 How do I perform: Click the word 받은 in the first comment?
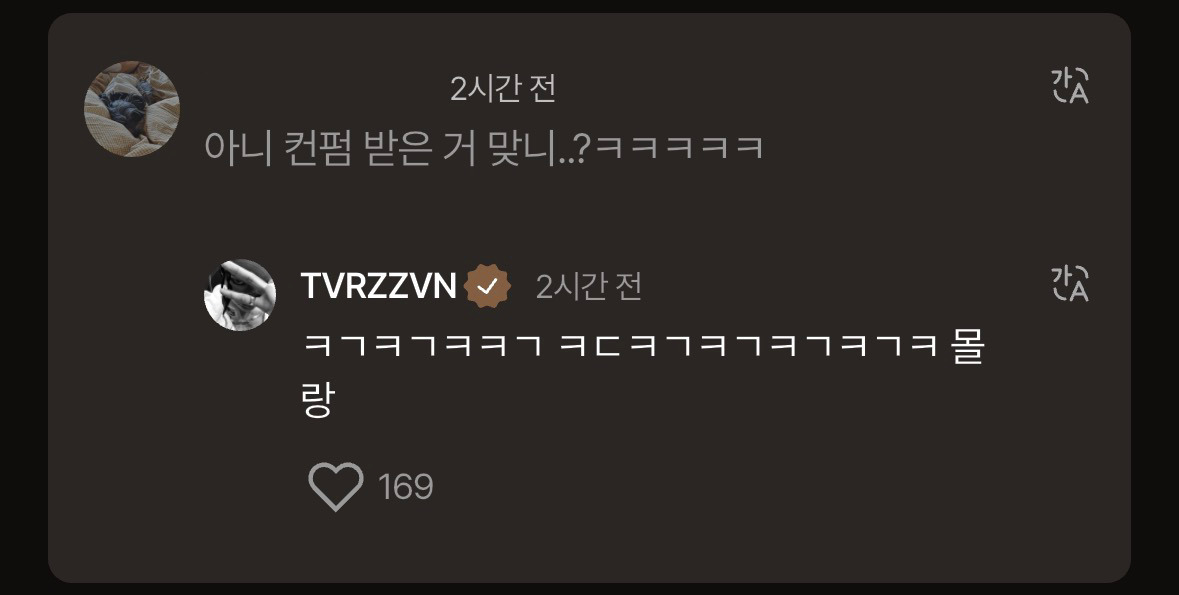399,147
